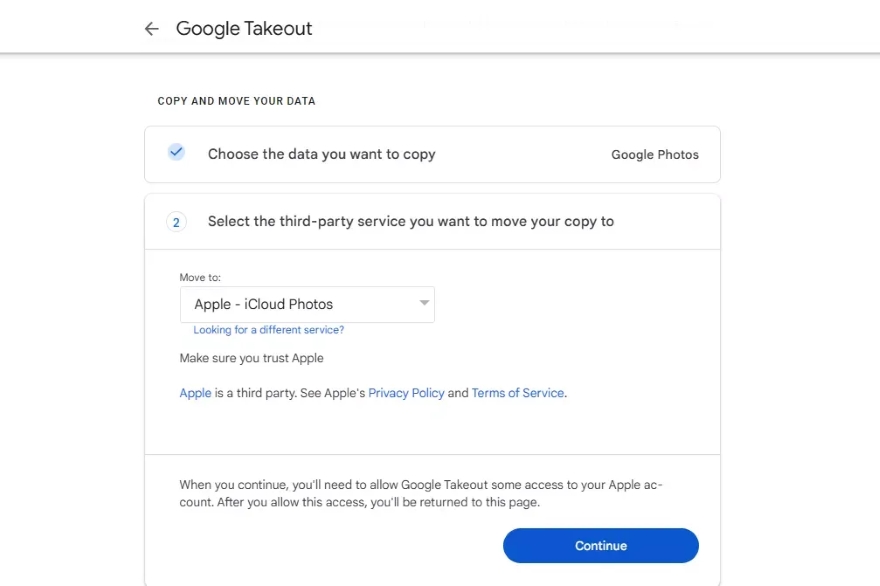Click the blue checkmark on completed step one

176,152
